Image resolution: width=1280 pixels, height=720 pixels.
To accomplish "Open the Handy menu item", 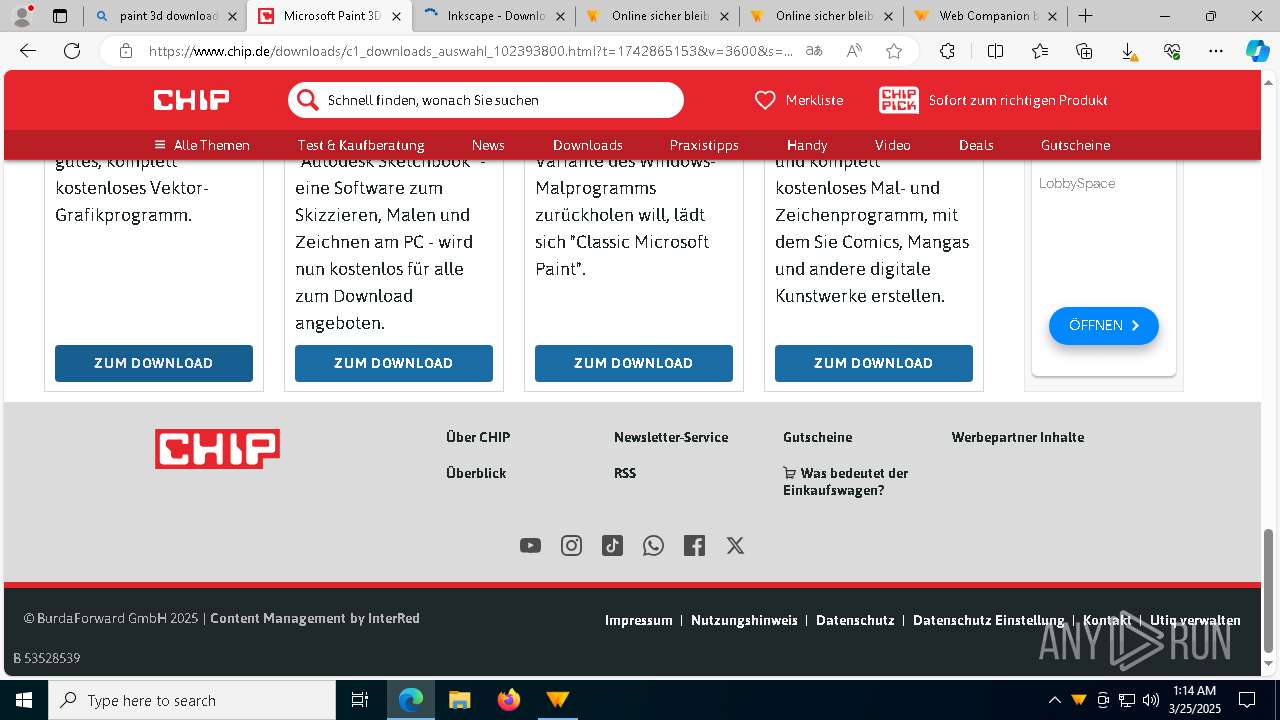I will pos(807,145).
